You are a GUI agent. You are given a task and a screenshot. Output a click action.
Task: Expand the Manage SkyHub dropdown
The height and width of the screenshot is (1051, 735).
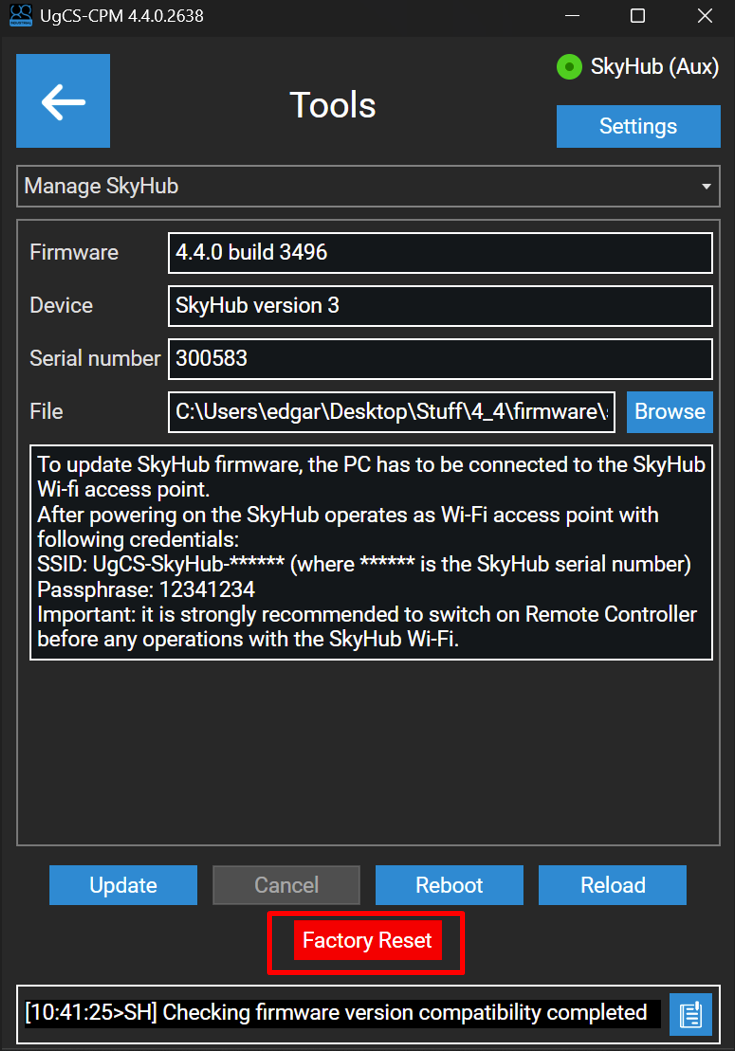[368, 186]
